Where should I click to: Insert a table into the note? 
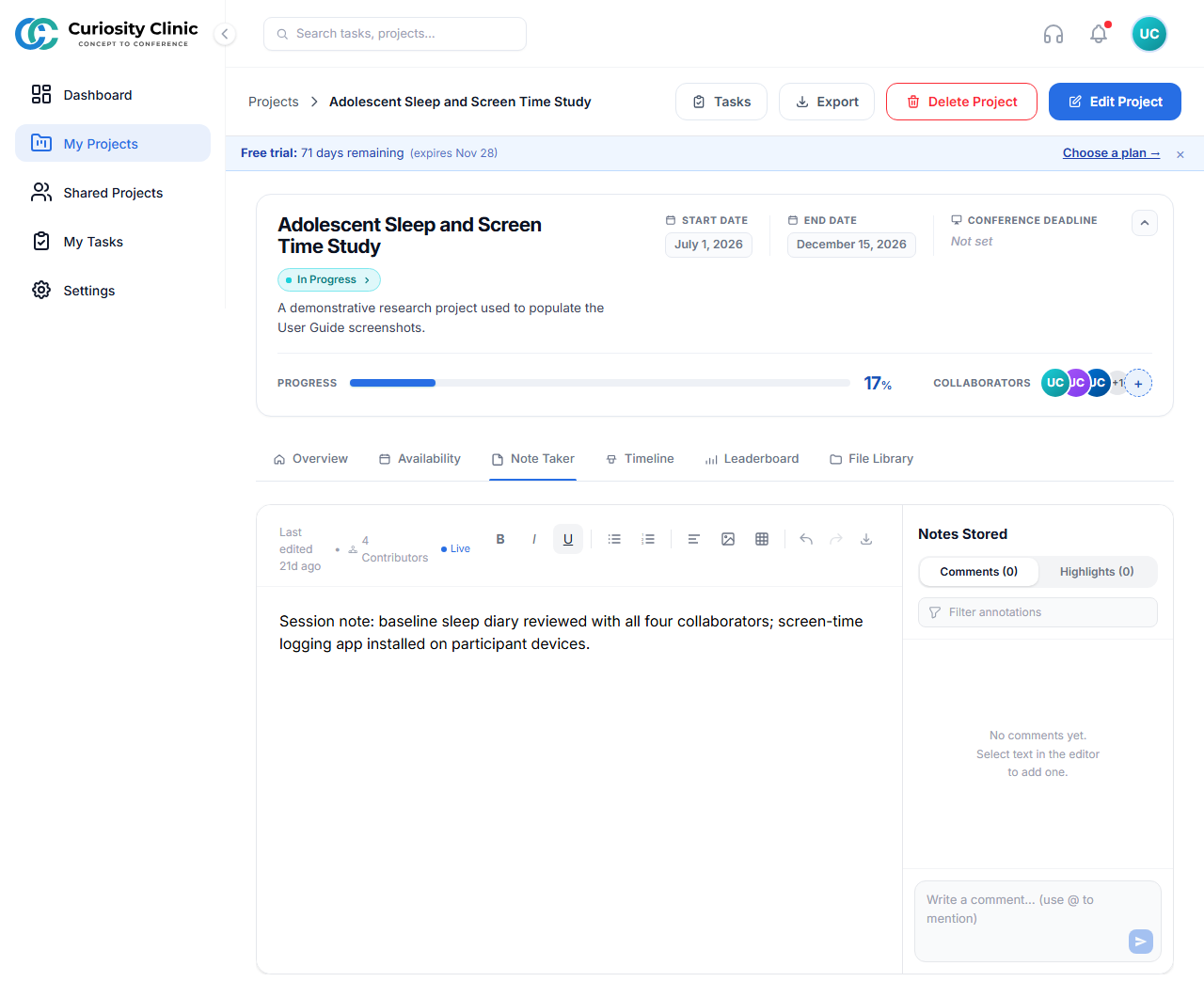[x=762, y=539]
